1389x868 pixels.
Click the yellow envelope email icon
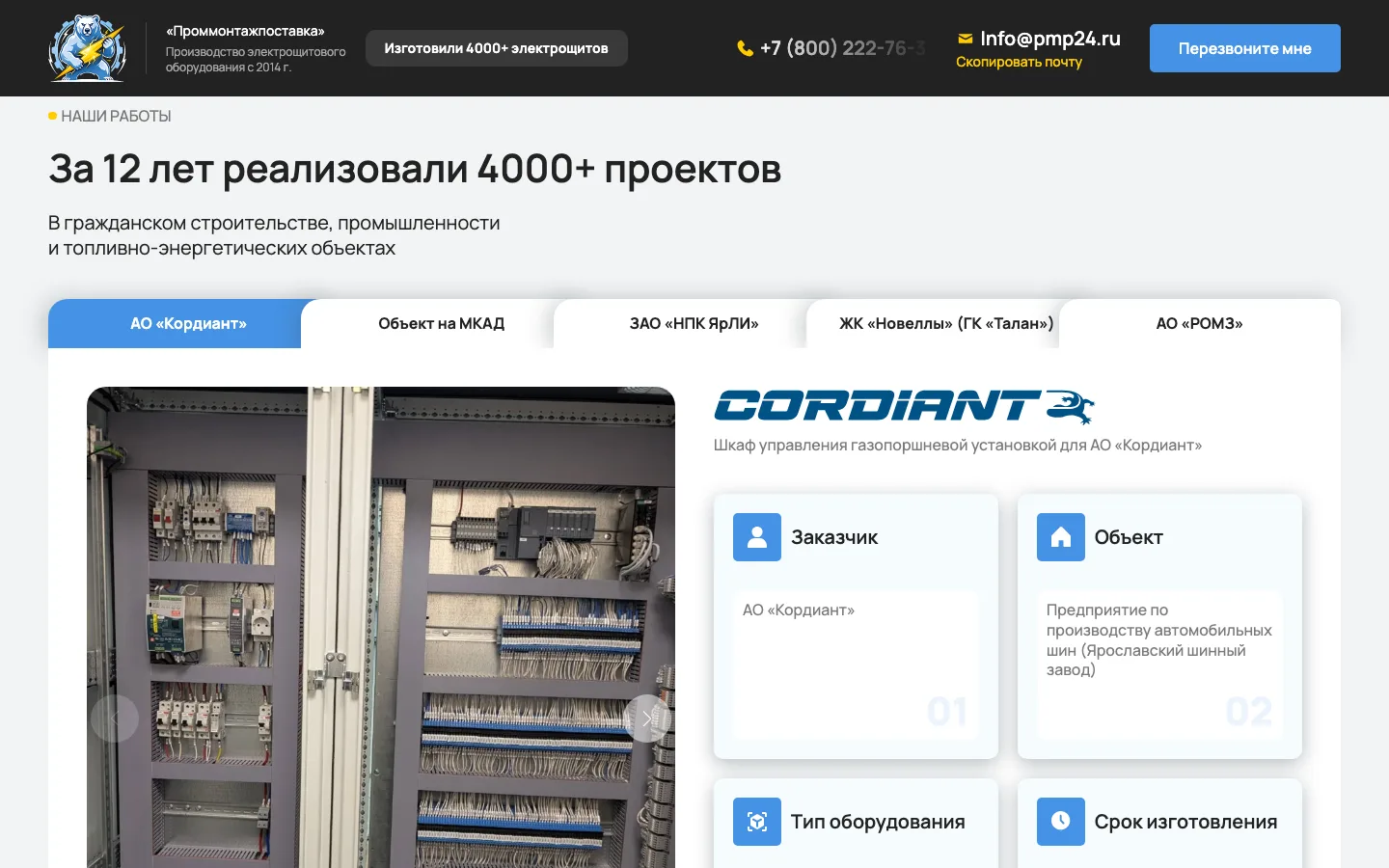coord(965,39)
